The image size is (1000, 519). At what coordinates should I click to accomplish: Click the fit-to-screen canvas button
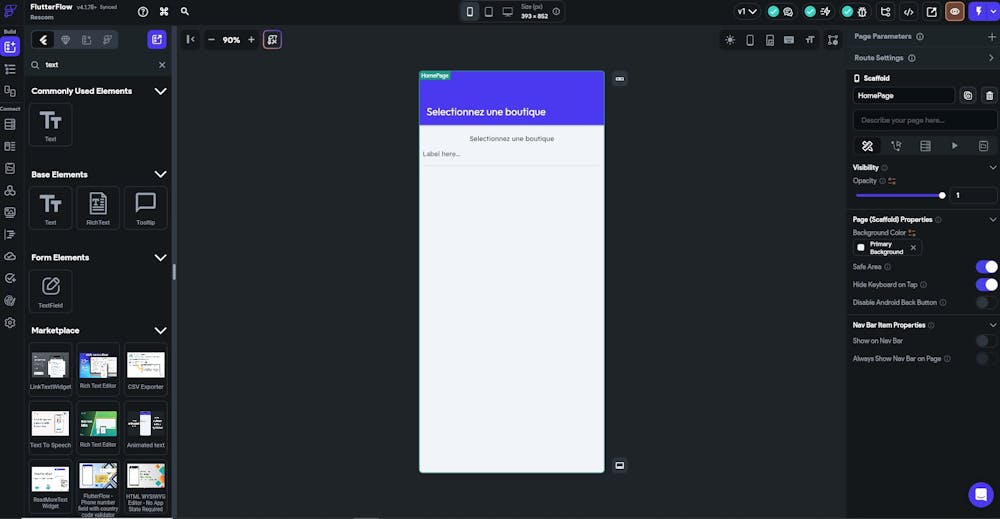pyautogui.click(x=272, y=40)
